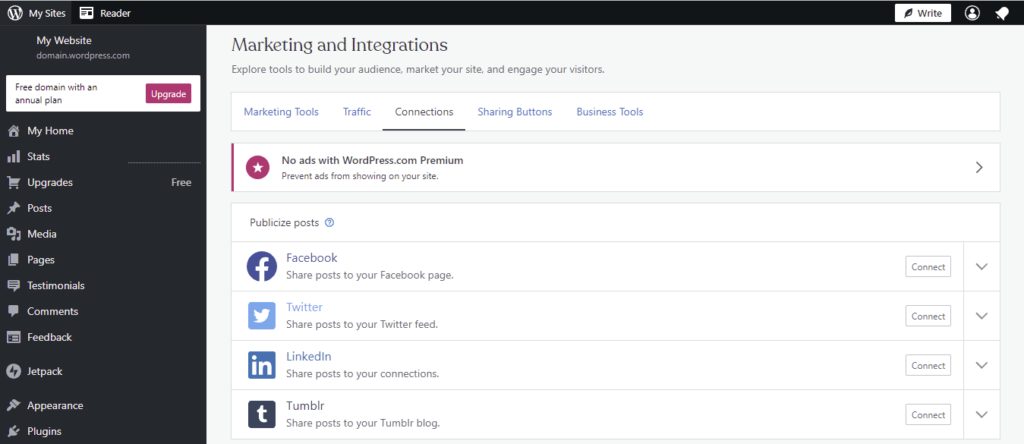Click 'Prevent ads from showing on your site.' text
This screenshot has height=444, width=1024.
(360, 176)
